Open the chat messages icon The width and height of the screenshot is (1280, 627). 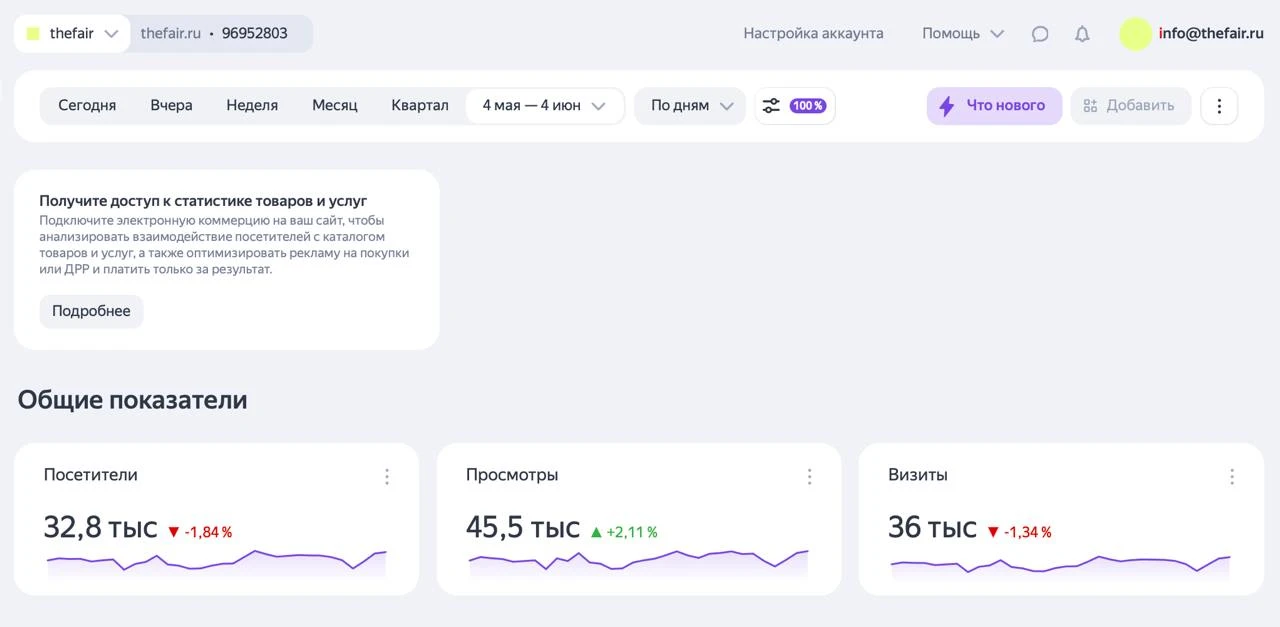1040,34
